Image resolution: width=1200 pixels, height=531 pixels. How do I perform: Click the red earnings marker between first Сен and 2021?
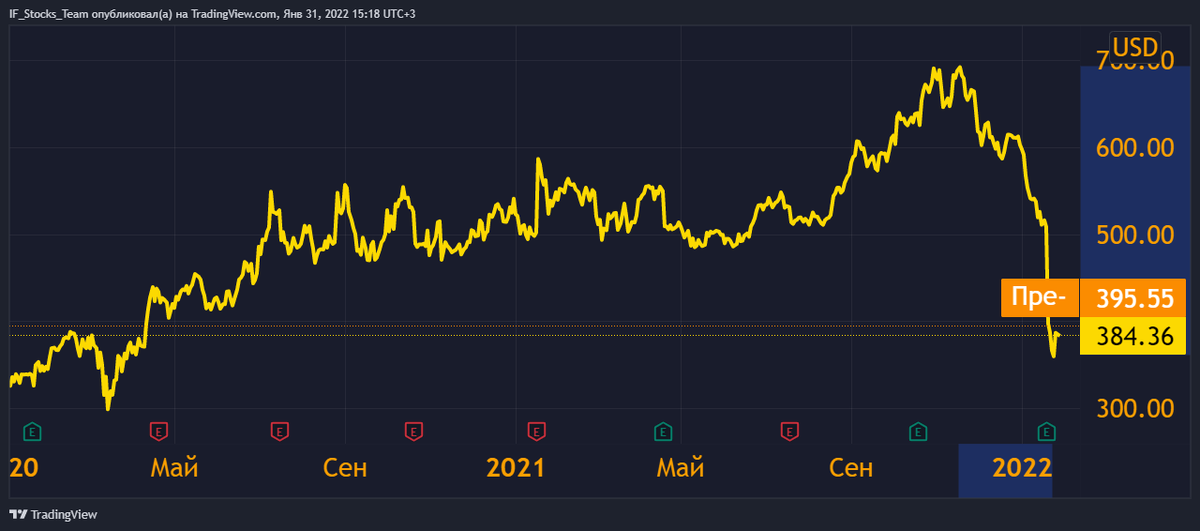[x=413, y=431]
